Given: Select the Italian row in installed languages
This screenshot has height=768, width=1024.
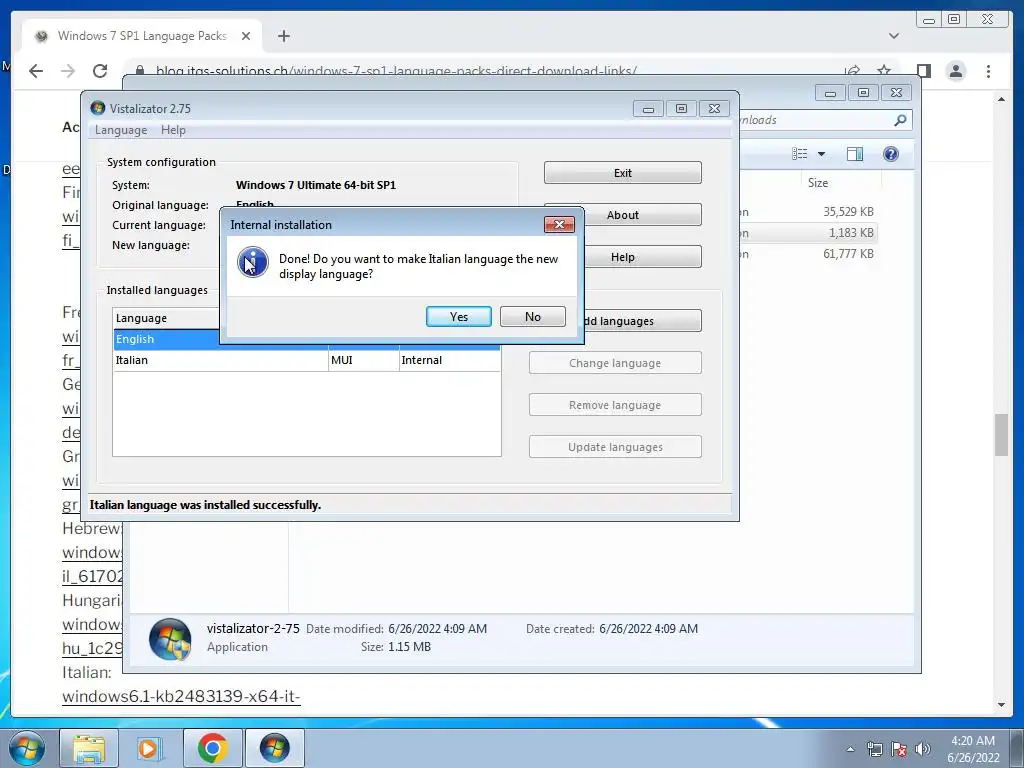Looking at the screenshot, I should point(307,360).
